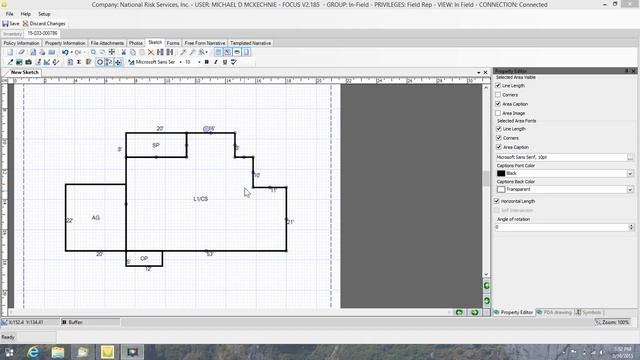Toggle Corners under Selected Area Fonts
The image size is (640, 360).
tap(499, 138)
